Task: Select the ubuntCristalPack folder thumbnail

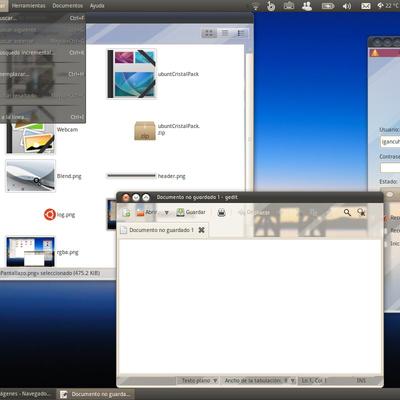Action: (132, 74)
